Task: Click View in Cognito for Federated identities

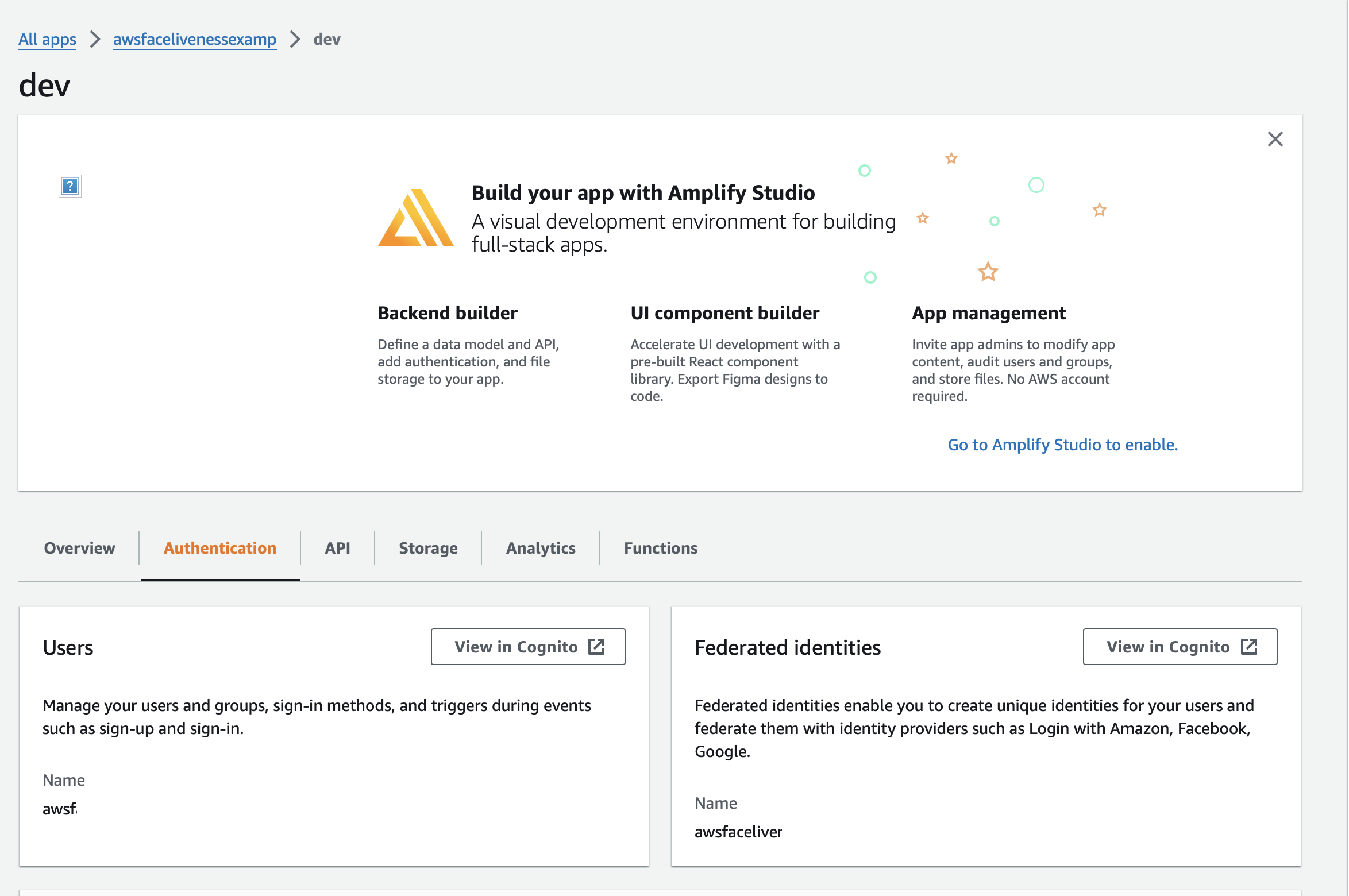Action: coord(1180,647)
